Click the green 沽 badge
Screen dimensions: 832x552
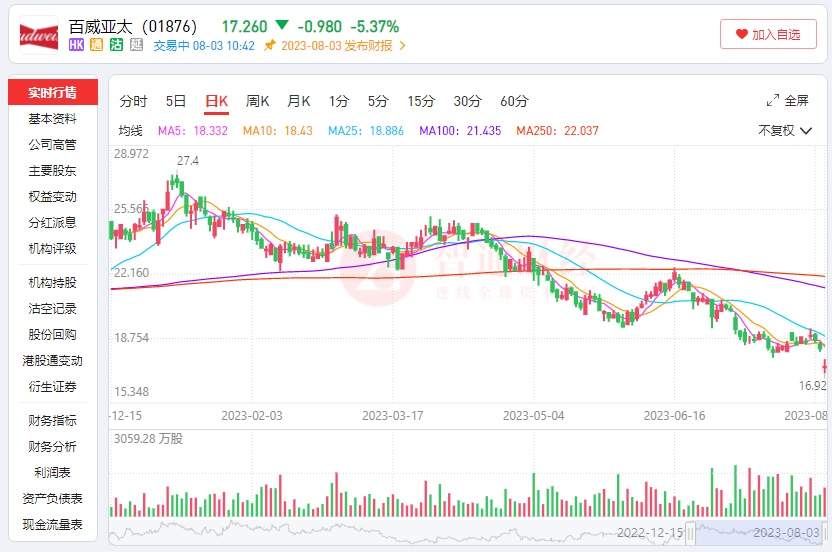pos(116,46)
